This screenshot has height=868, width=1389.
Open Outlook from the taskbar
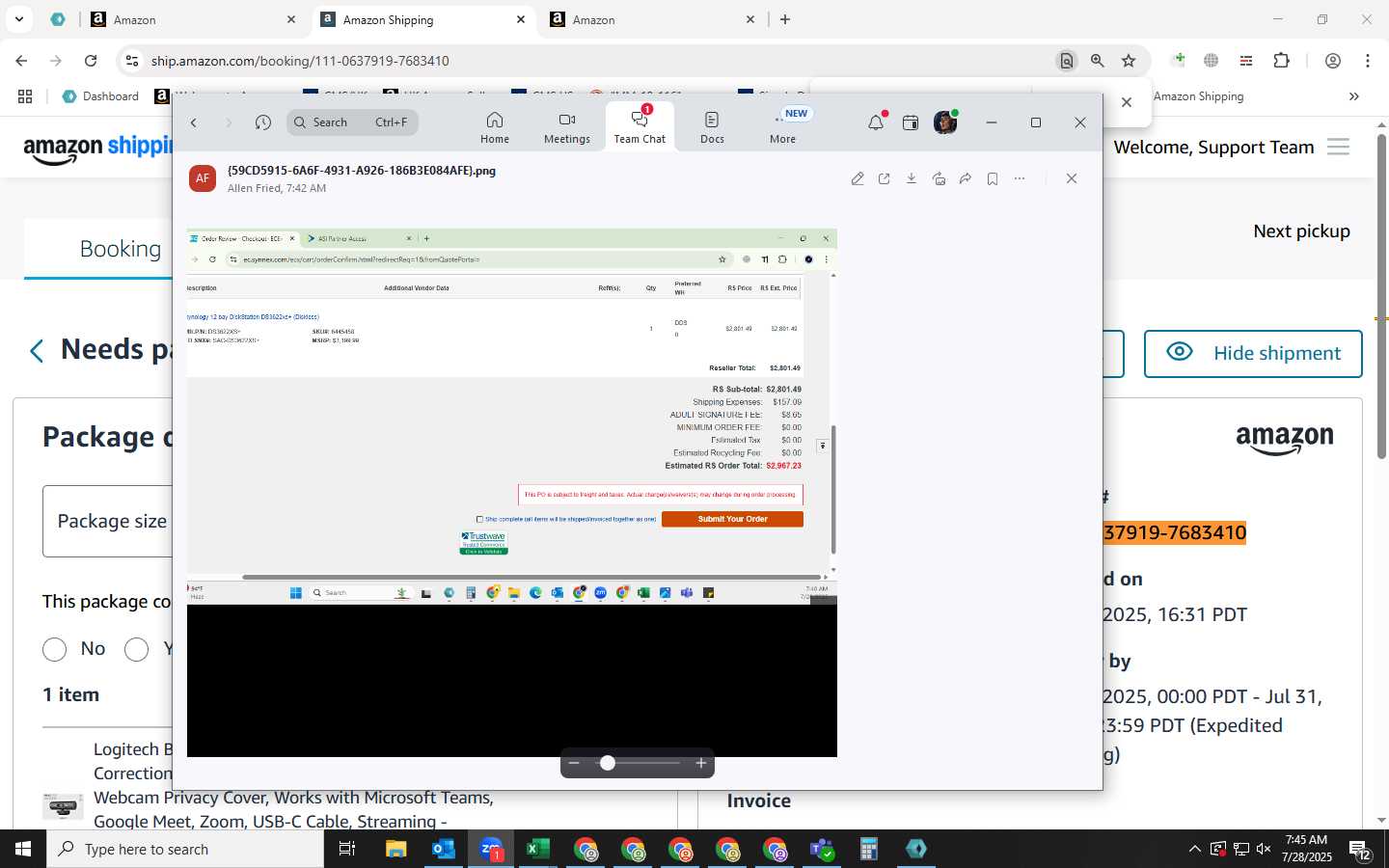coord(444,849)
